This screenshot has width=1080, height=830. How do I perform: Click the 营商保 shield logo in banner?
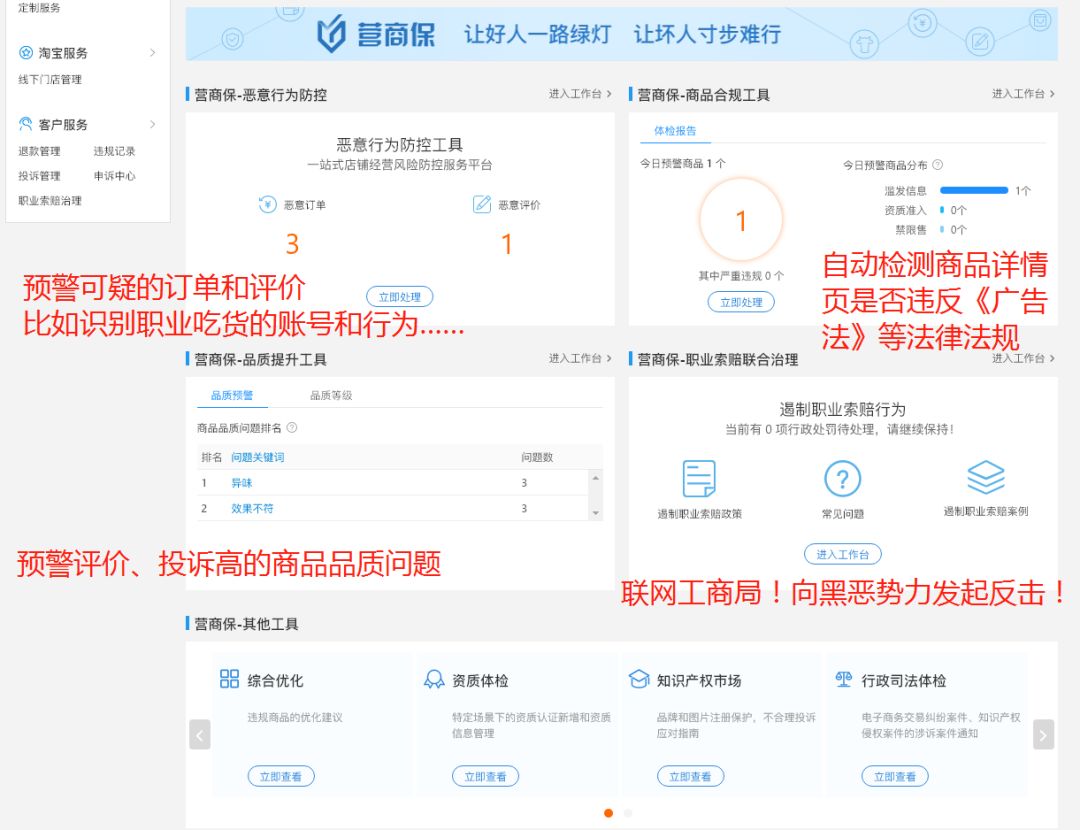pos(331,34)
